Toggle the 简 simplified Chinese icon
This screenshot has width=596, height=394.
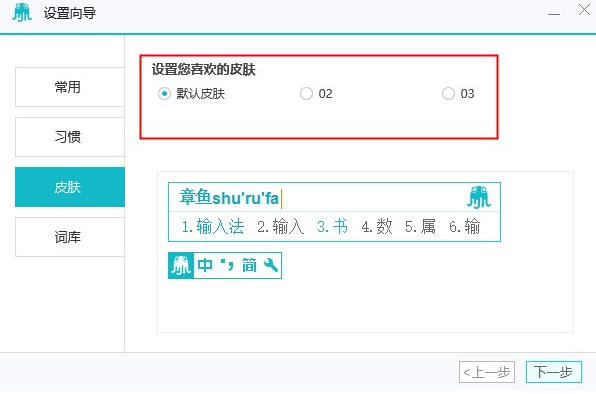(249, 265)
